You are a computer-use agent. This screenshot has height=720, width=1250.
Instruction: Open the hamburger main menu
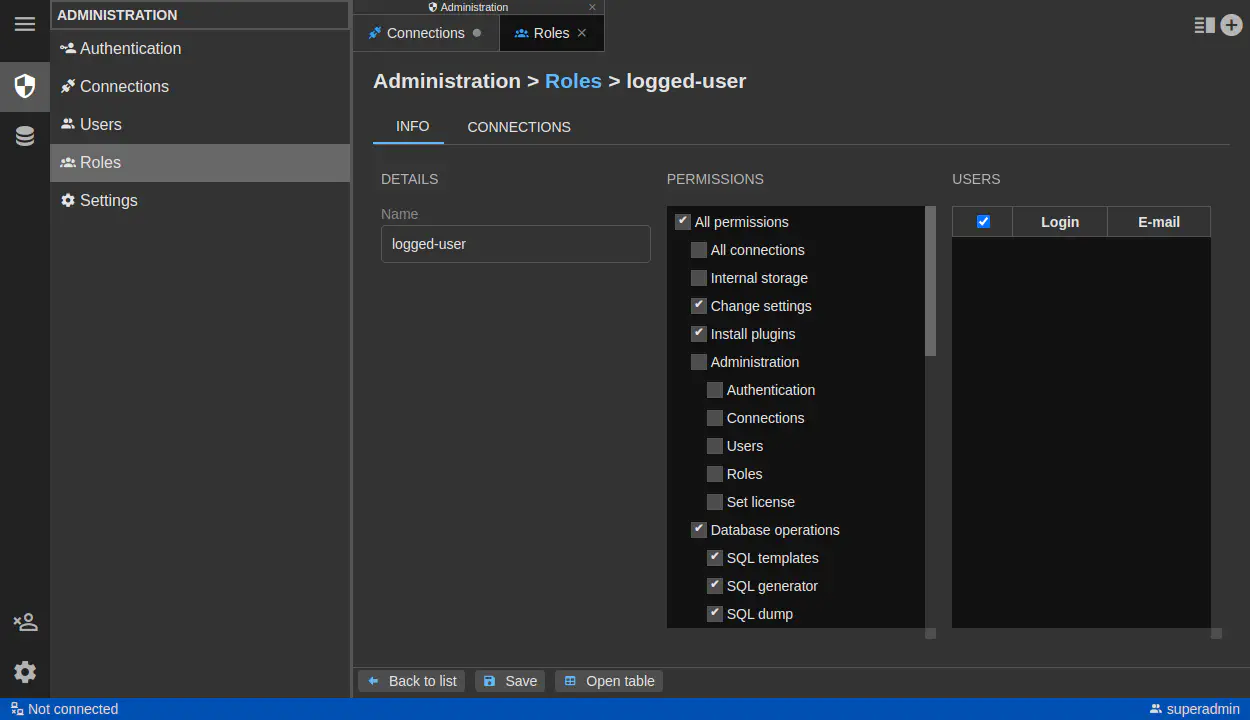[25, 24]
